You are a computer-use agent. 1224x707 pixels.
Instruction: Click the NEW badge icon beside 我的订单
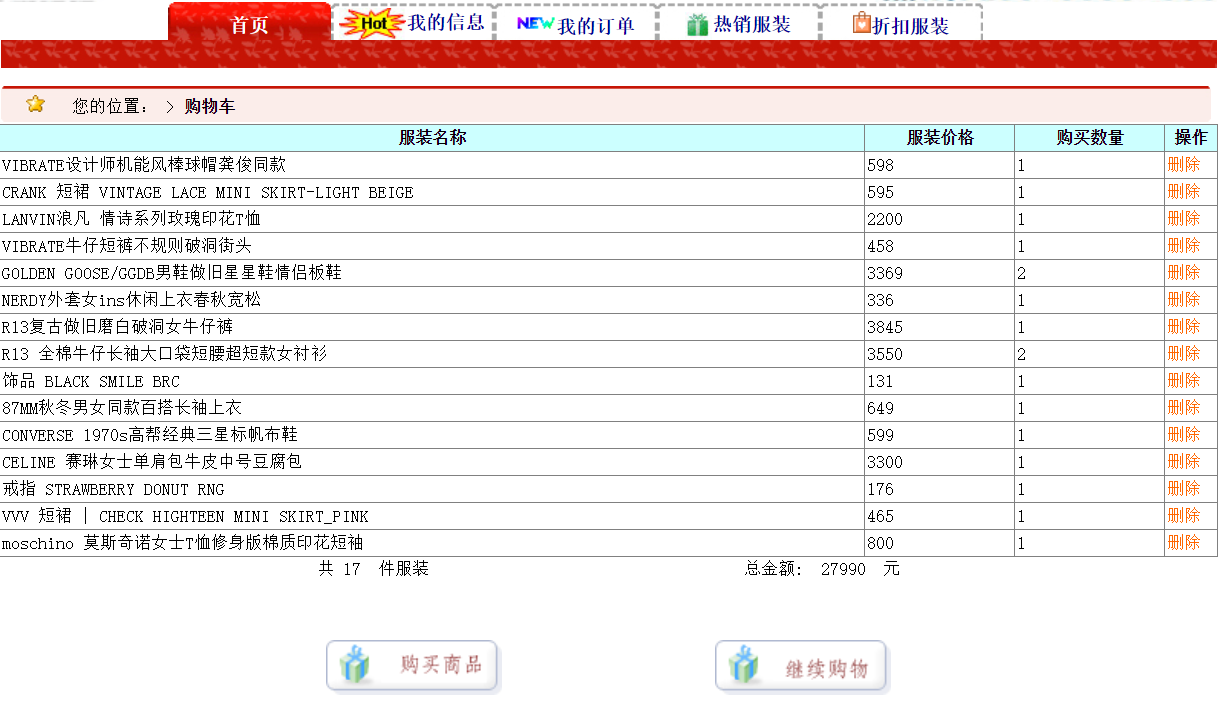tap(535, 23)
